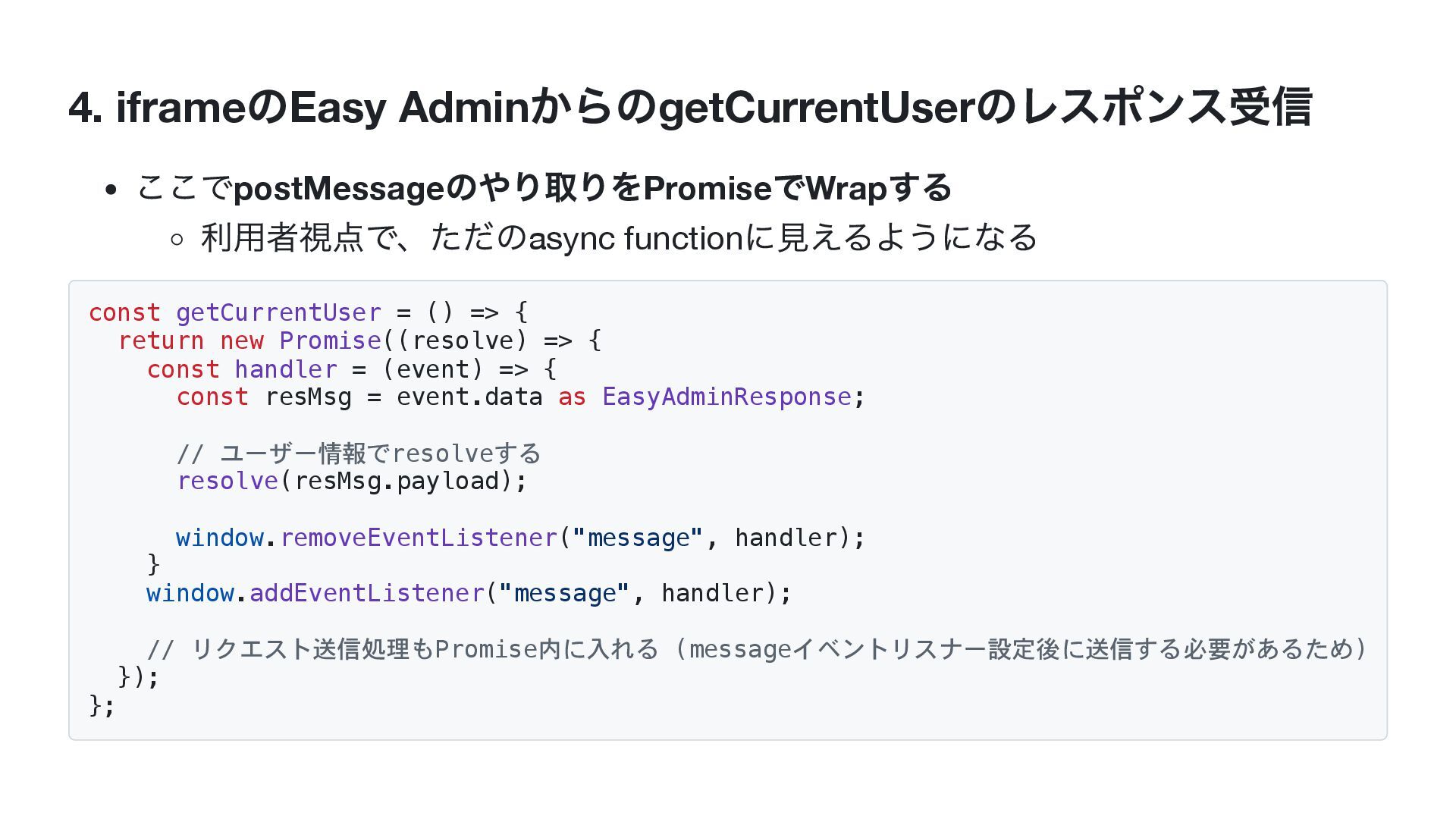Click the comment about request sending inside Promise
Viewport: 1456px width, 819px height.
757,649
